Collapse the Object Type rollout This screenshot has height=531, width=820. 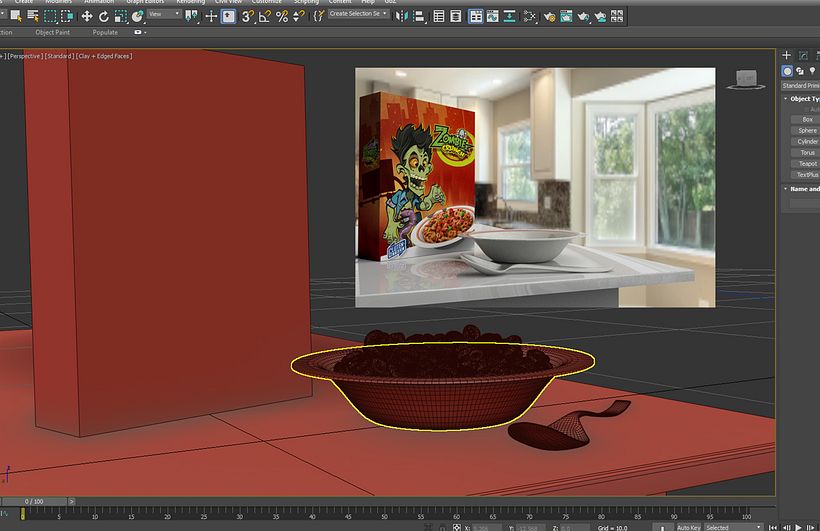801,99
